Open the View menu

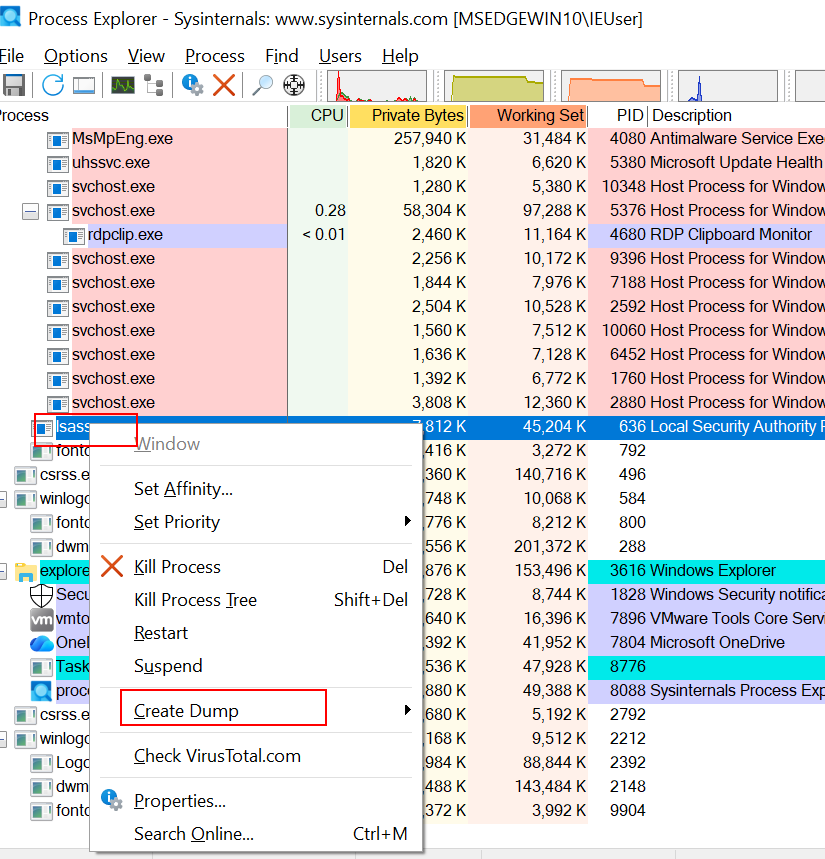(146, 56)
